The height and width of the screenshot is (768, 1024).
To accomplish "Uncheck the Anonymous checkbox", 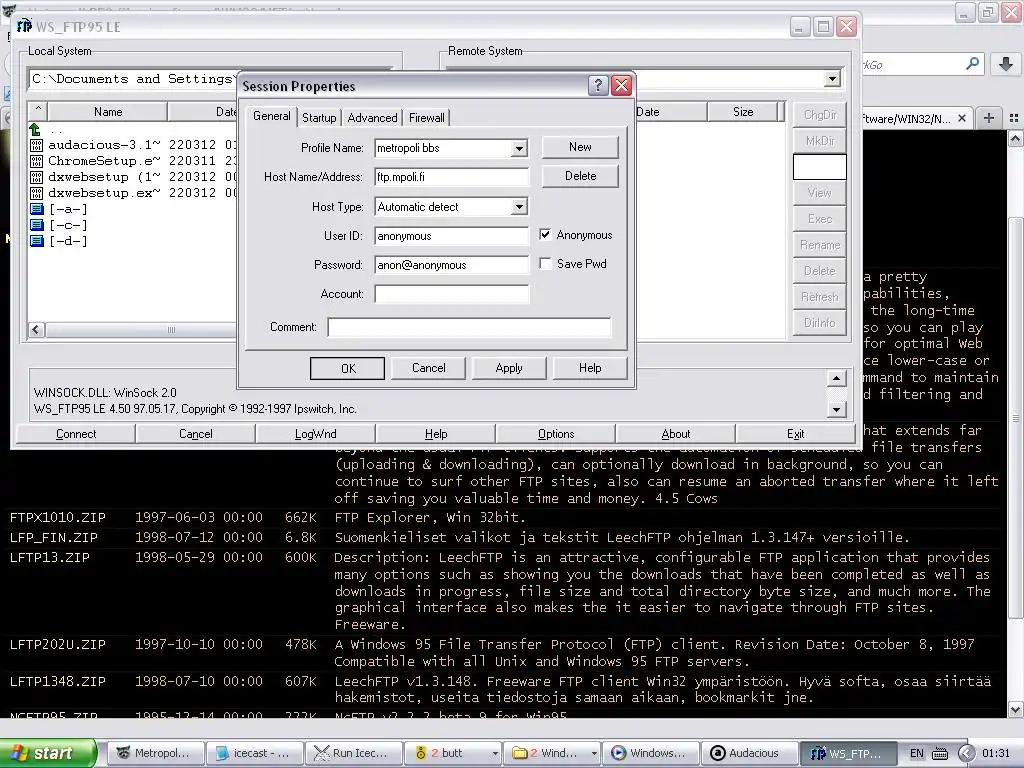I will 545,234.
